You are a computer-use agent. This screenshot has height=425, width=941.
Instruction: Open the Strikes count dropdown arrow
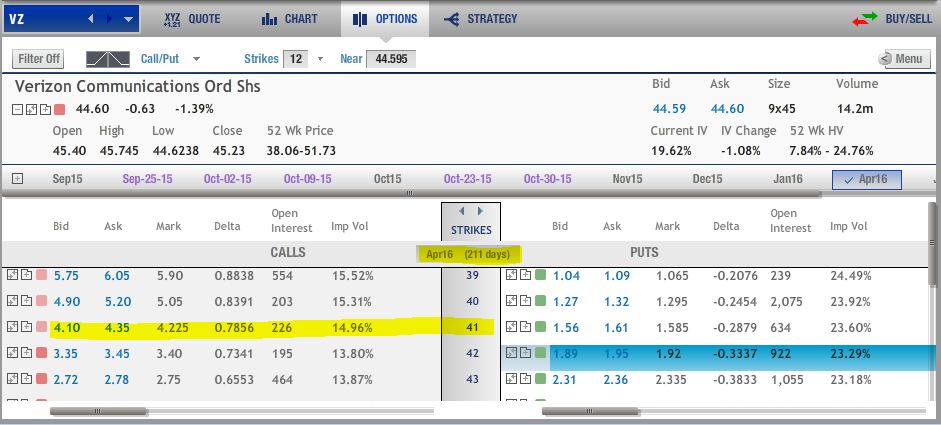[x=320, y=59]
